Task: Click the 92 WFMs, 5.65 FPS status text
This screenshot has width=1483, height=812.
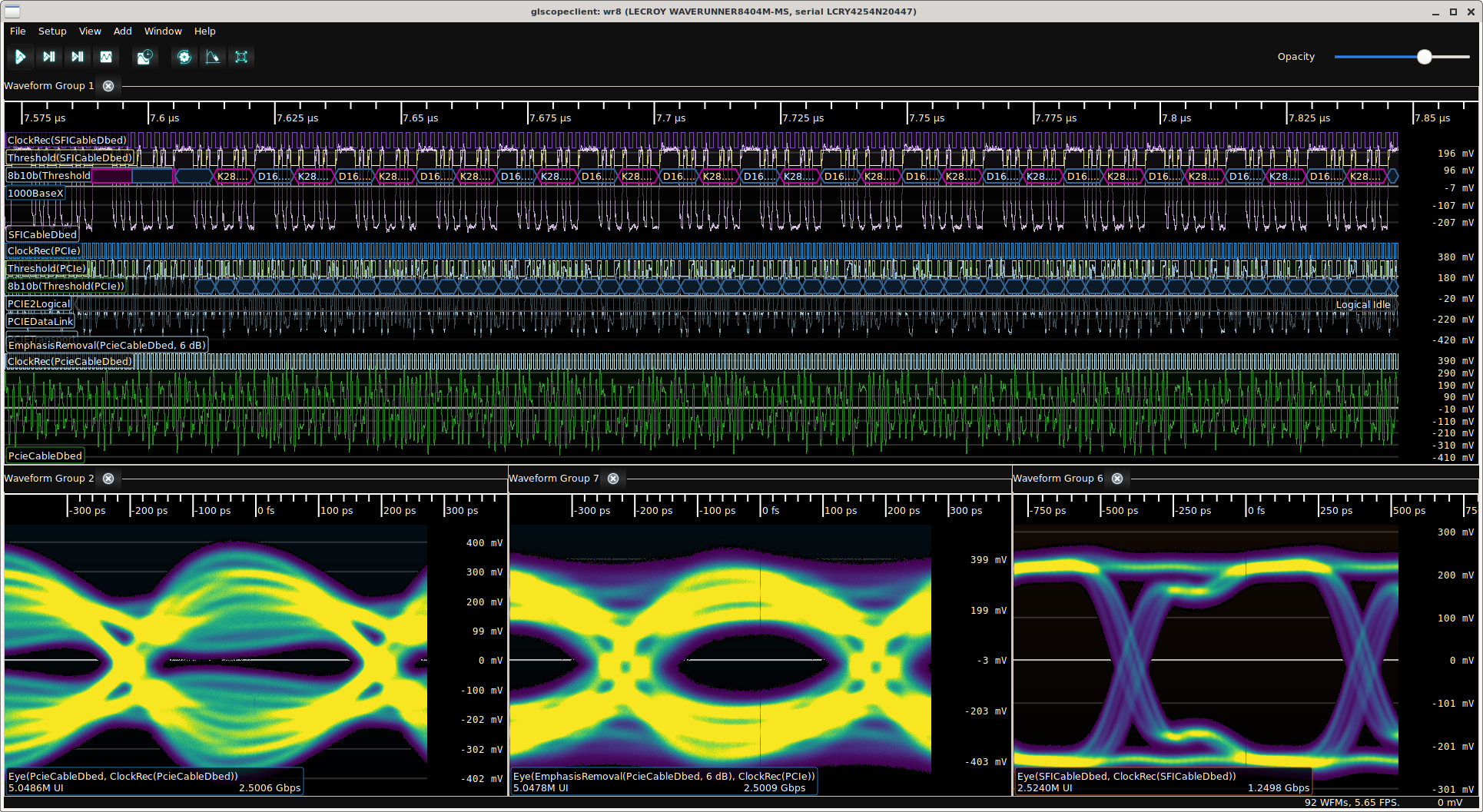Action: point(1352,803)
